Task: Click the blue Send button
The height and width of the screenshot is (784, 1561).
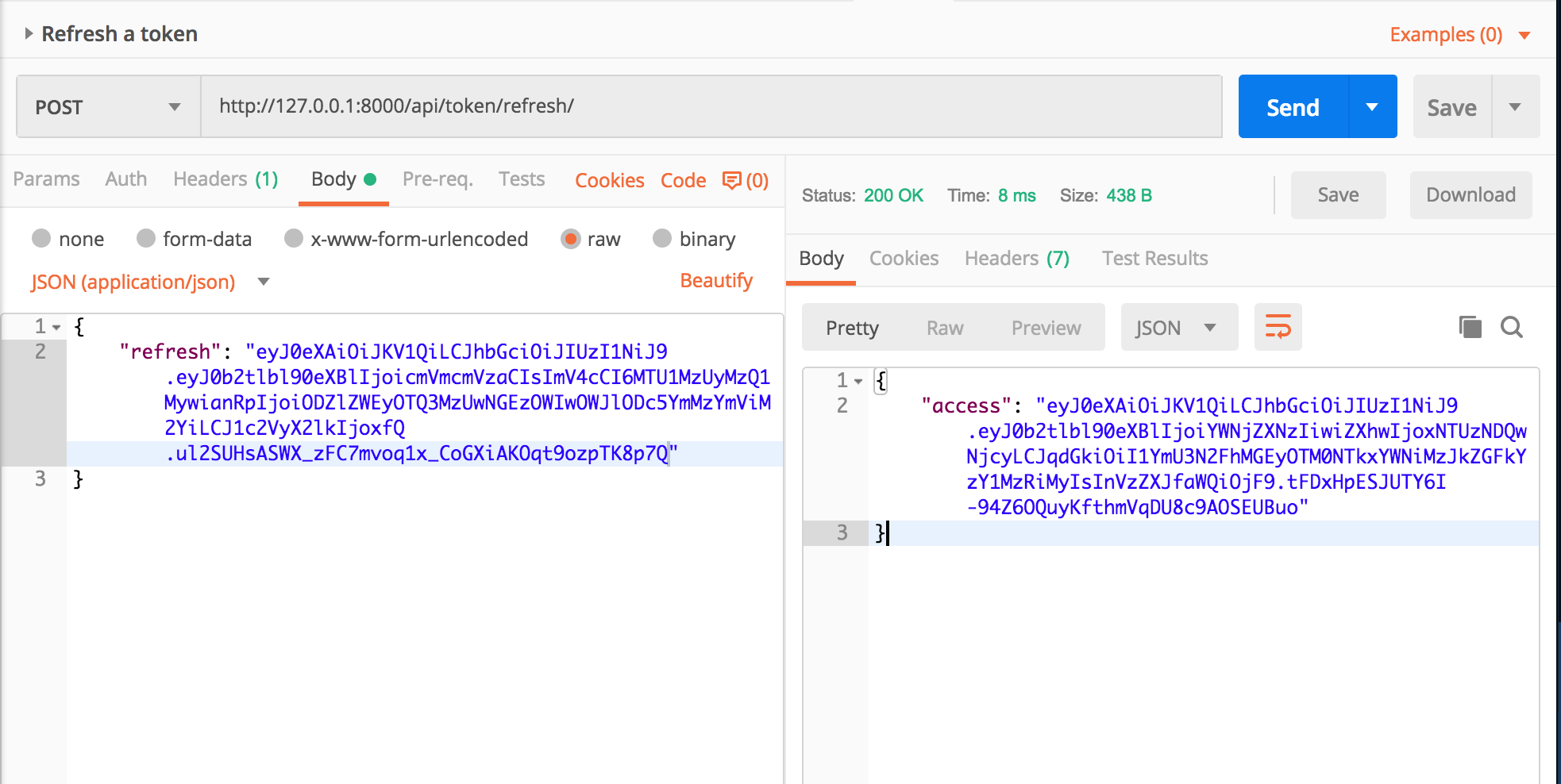Action: (x=1293, y=107)
